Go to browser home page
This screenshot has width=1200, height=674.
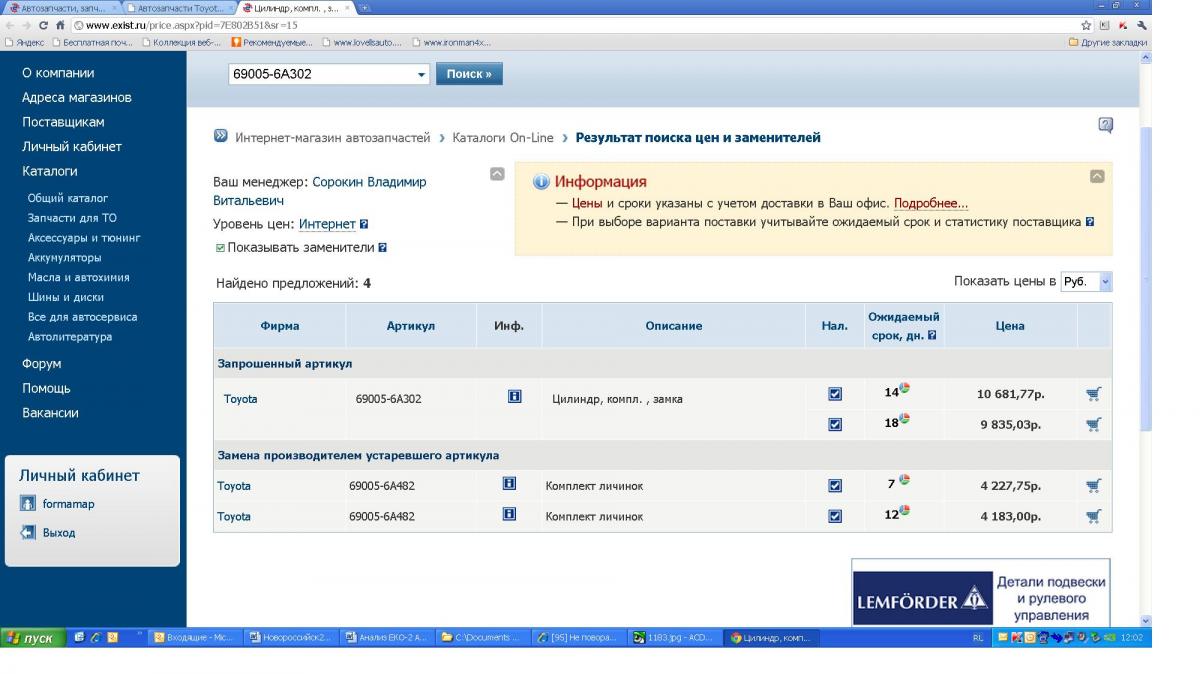click(x=60, y=25)
